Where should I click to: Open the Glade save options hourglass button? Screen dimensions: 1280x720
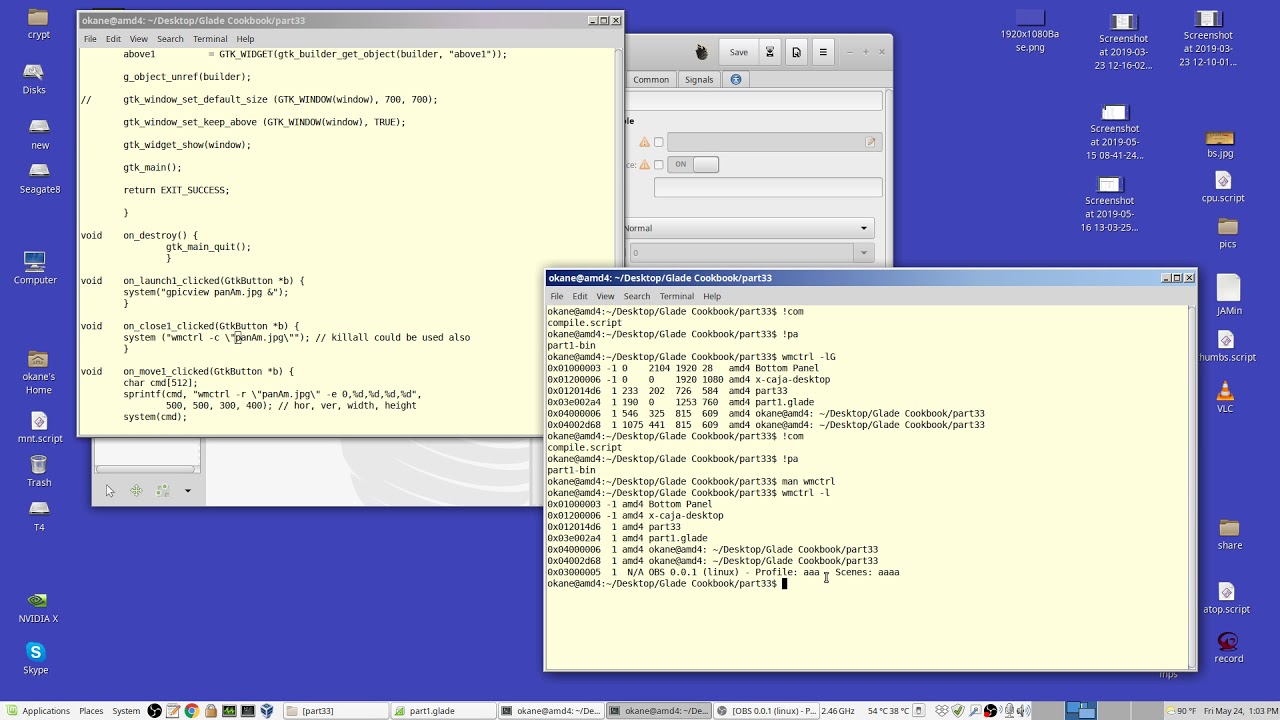(770, 52)
